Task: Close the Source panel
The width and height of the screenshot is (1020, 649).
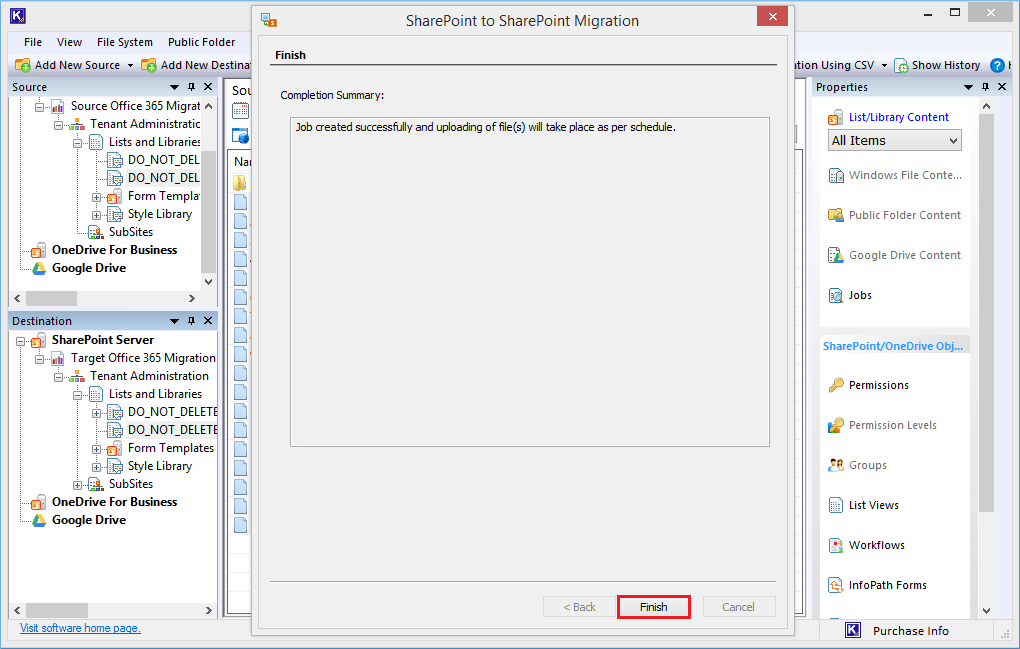Action: pos(208,86)
